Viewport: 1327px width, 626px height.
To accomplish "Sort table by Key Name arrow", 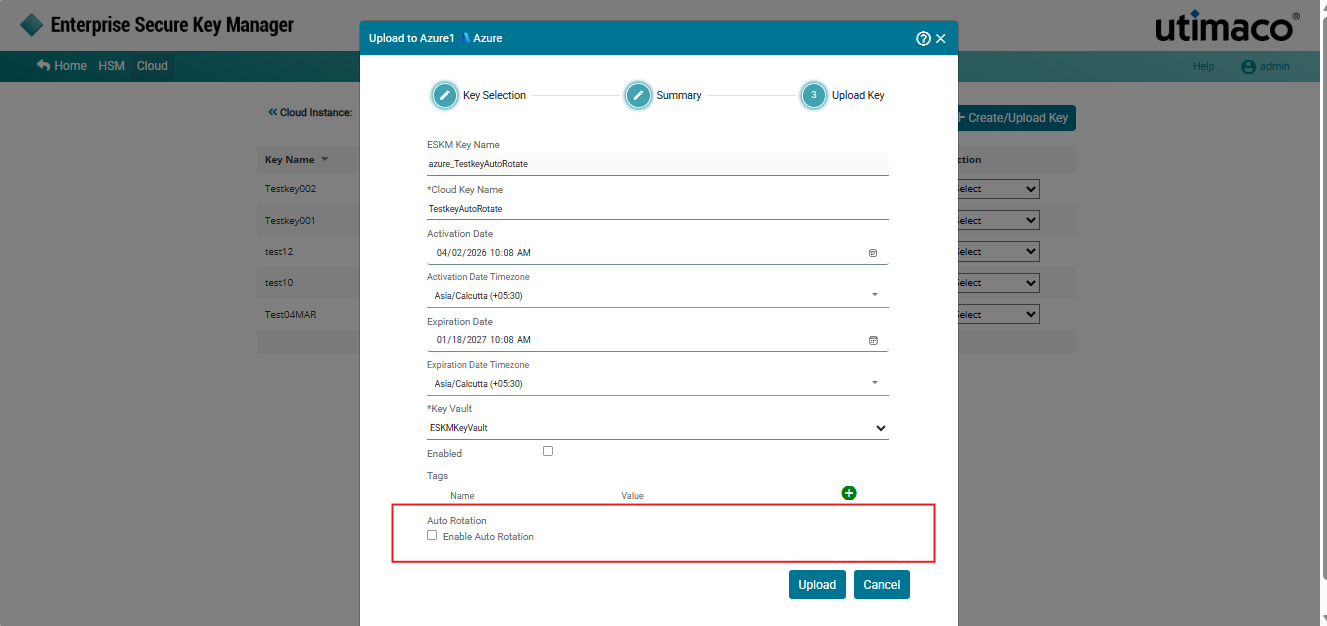I will tap(324, 160).
